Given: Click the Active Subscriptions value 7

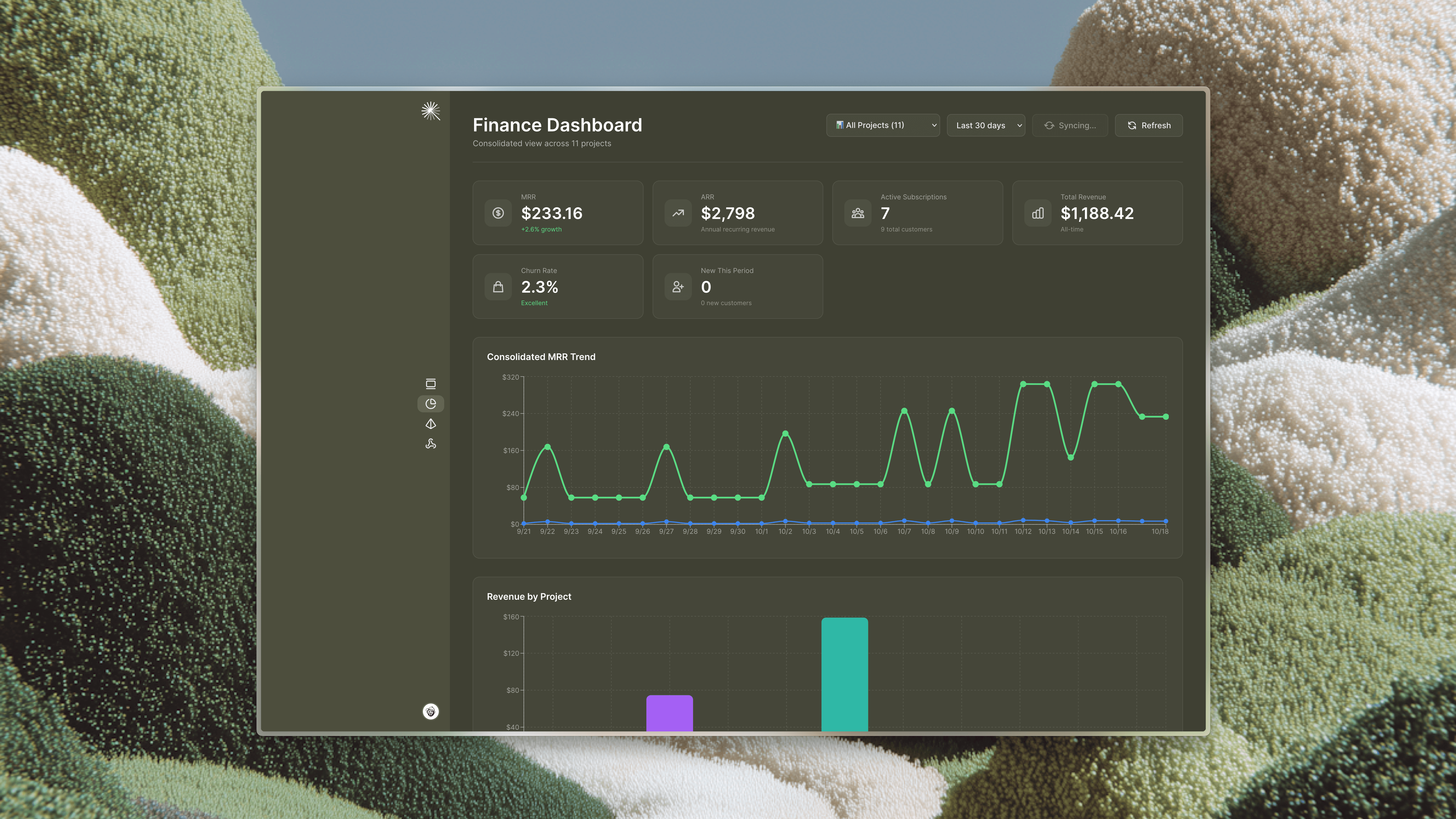Looking at the screenshot, I should tap(885, 213).
